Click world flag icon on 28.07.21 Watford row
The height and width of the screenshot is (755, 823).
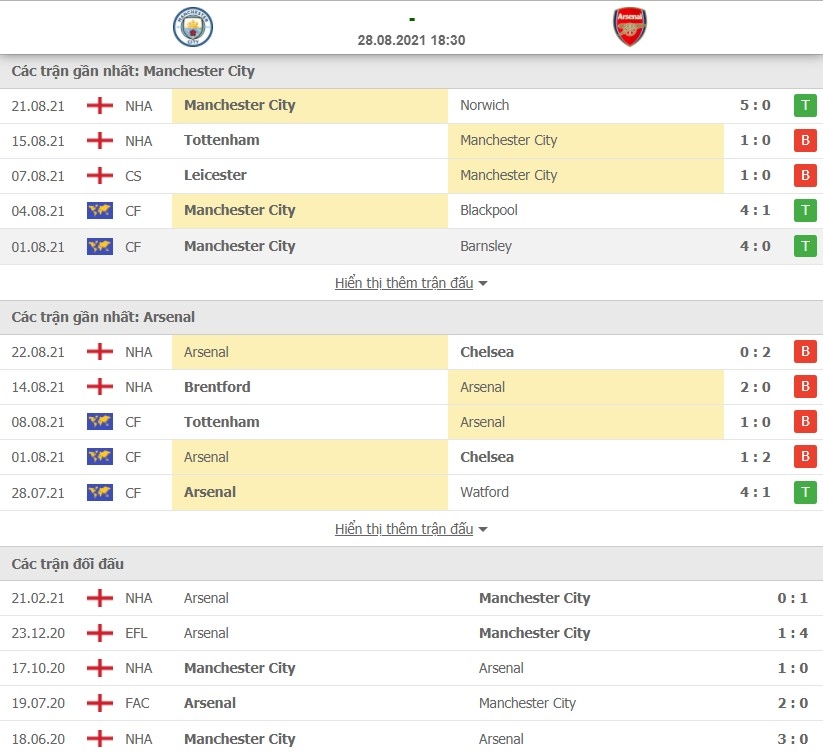pyautogui.click(x=100, y=492)
